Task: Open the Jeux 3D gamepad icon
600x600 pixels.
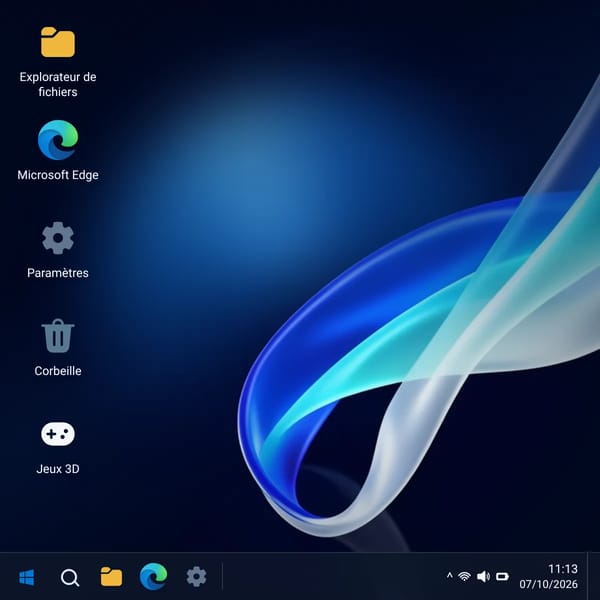Action: (x=58, y=434)
